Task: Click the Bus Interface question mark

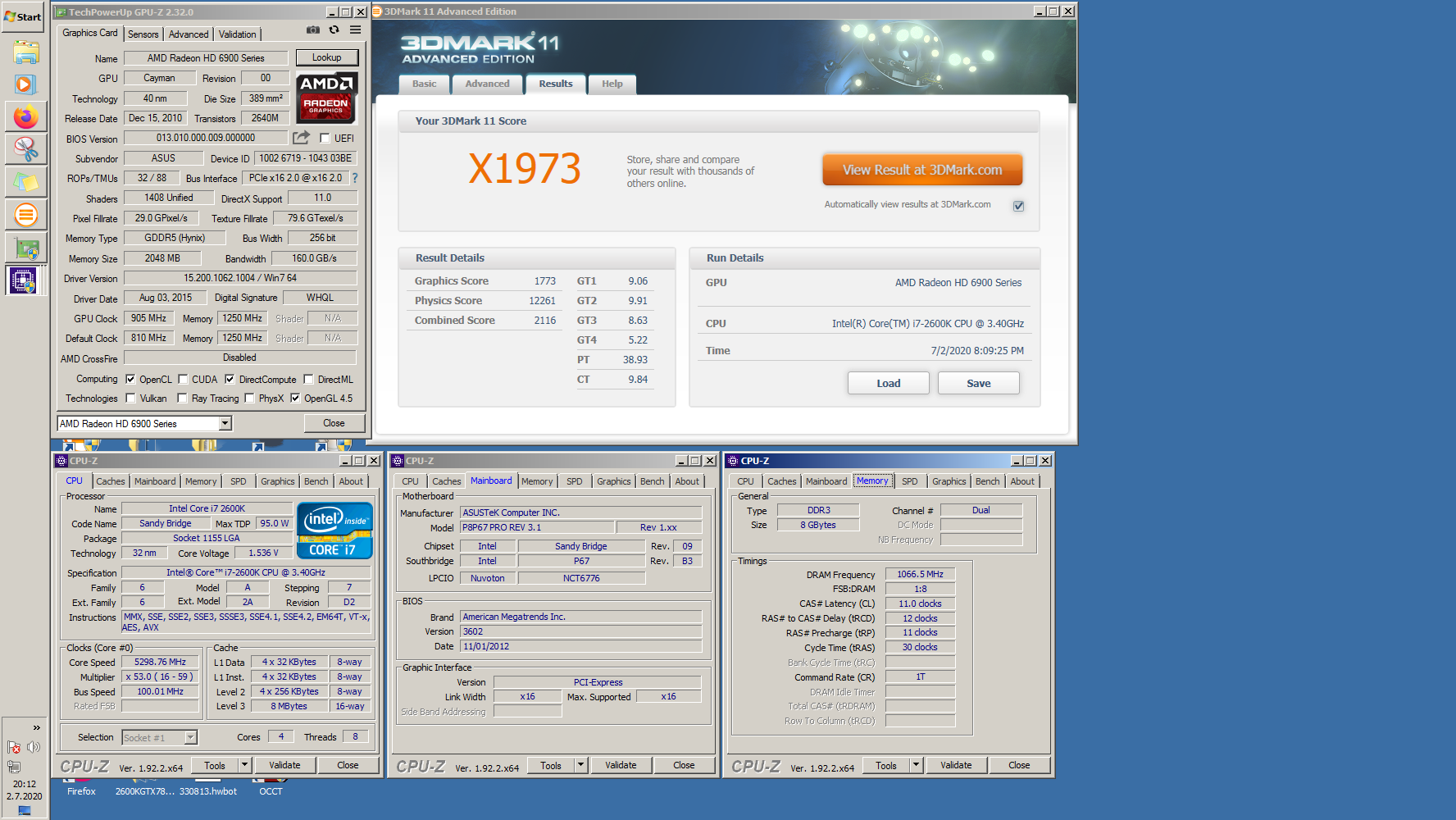Action: point(355,178)
